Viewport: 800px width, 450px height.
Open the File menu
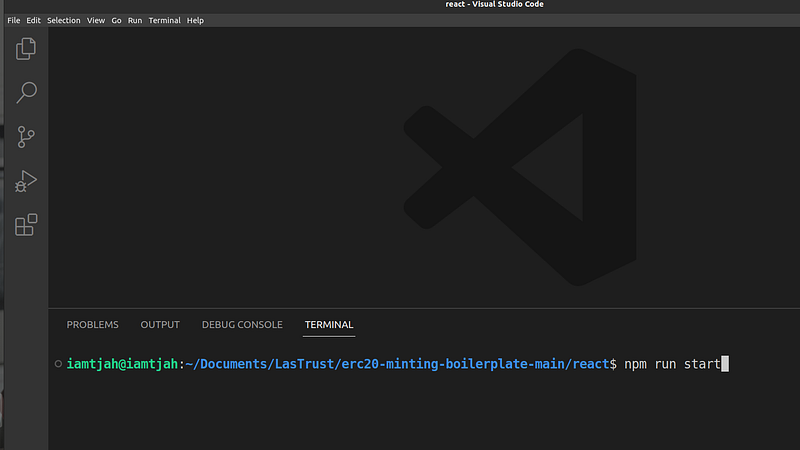click(x=14, y=20)
